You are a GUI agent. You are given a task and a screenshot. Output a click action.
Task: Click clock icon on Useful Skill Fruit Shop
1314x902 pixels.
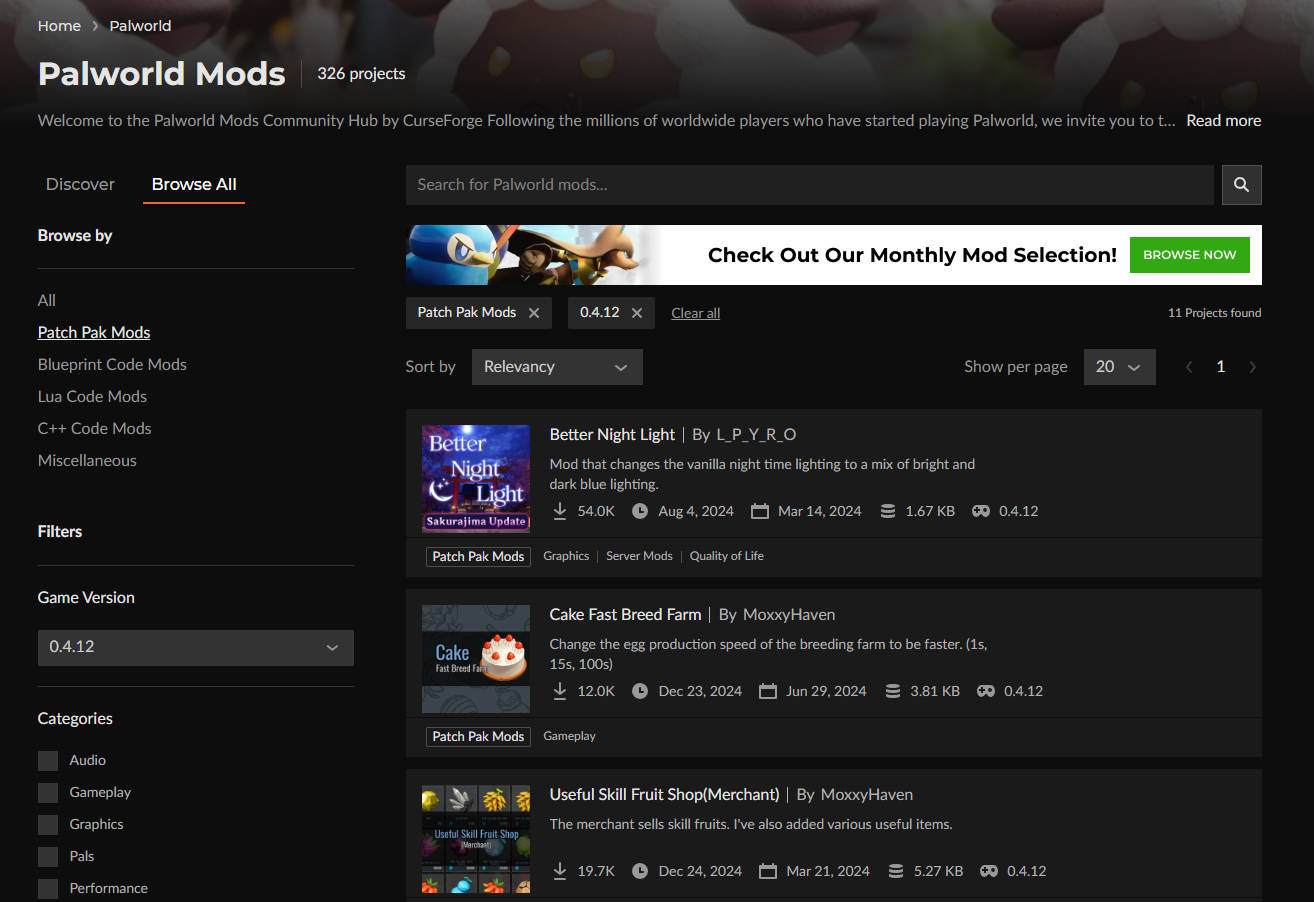click(640, 871)
